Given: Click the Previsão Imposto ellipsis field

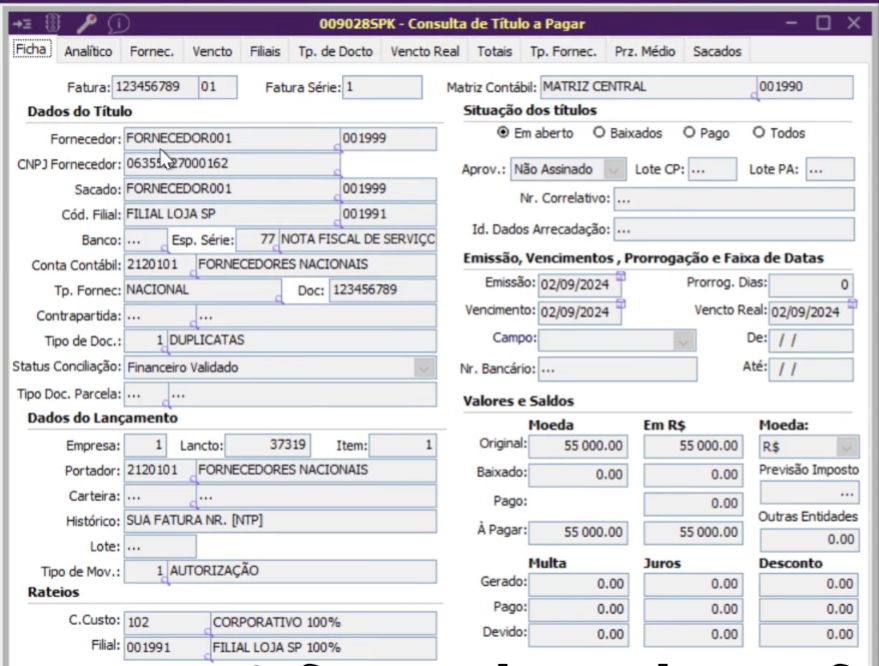Looking at the screenshot, I should [x=808, y=493].
